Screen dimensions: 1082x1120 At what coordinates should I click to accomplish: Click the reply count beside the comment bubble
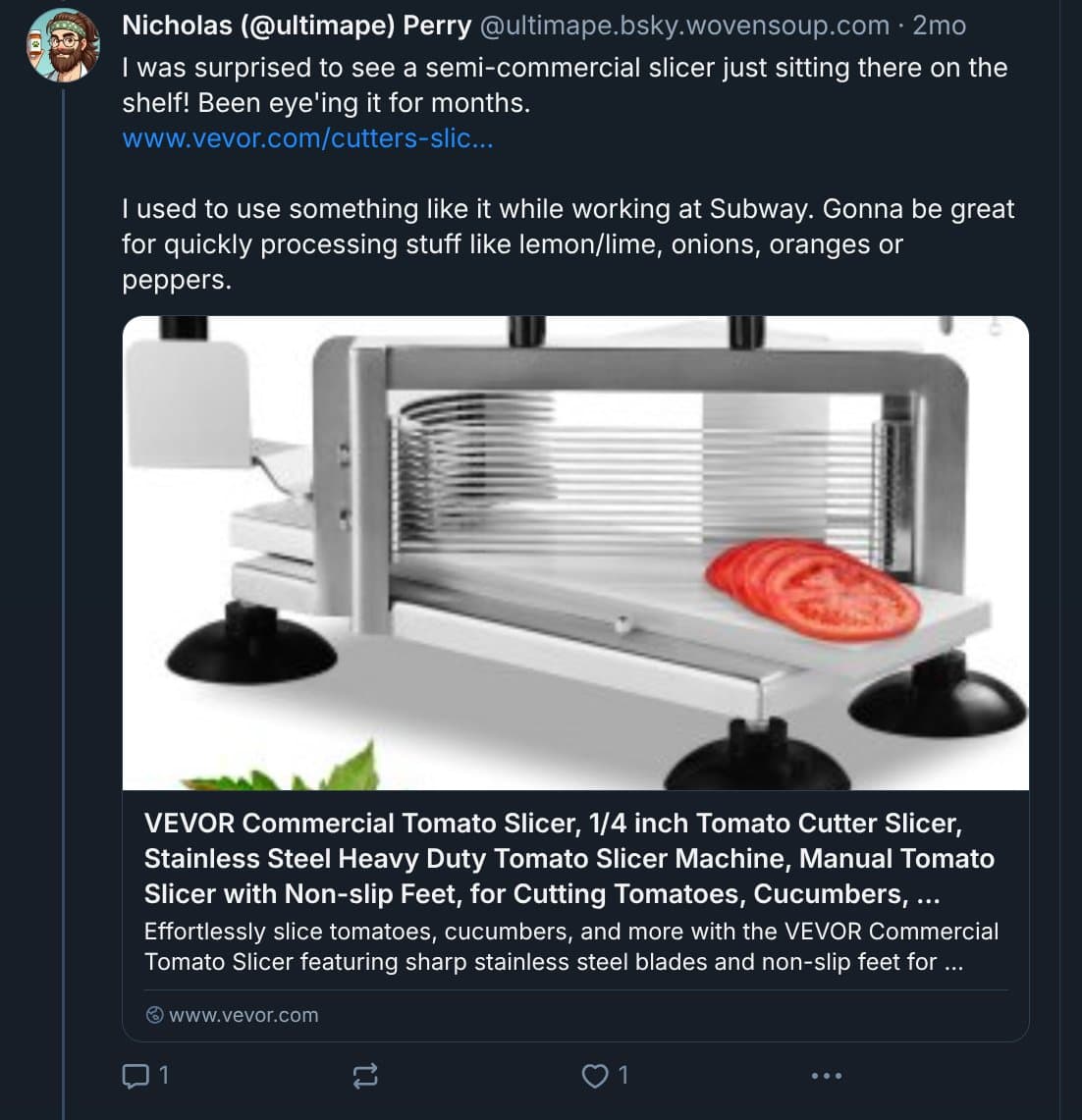[164, 1076]
